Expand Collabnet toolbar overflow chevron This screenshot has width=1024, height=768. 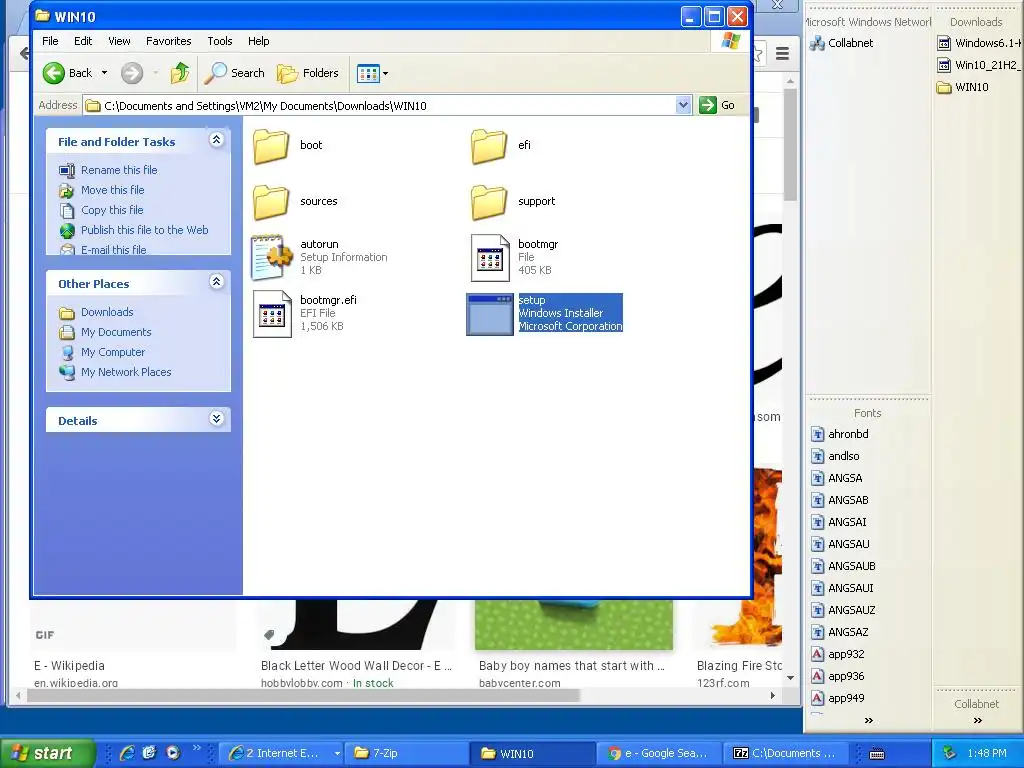tap(977, 721)
